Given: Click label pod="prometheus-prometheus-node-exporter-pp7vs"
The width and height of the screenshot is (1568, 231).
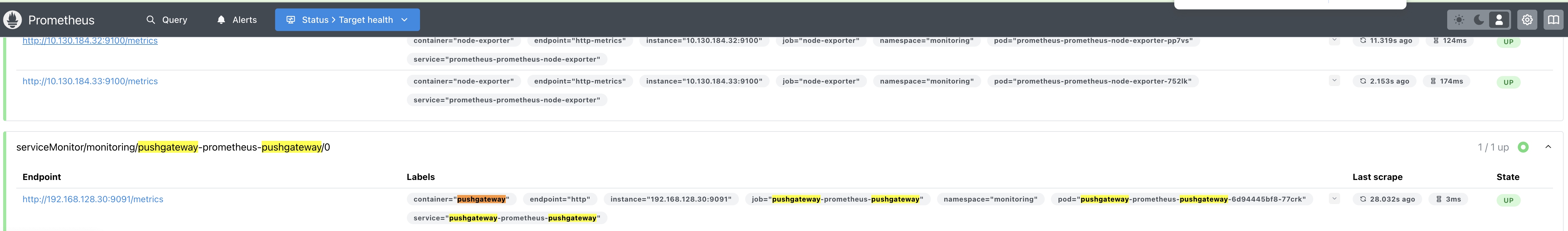Looking at the screenshot, I should [1093, 40].
